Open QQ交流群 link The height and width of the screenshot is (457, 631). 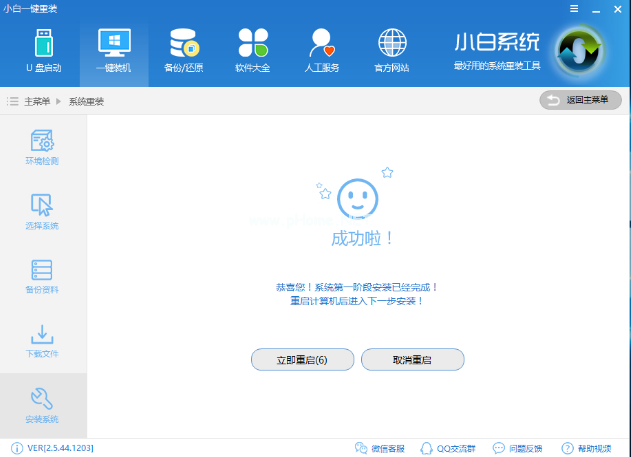click(448, 448)
